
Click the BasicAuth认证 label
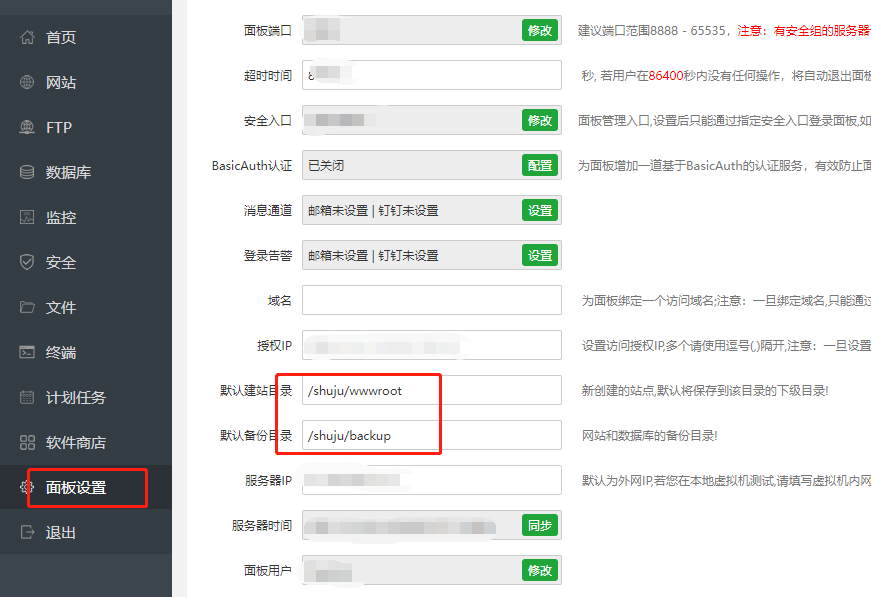pyautogui.click(x=252, y=165)
